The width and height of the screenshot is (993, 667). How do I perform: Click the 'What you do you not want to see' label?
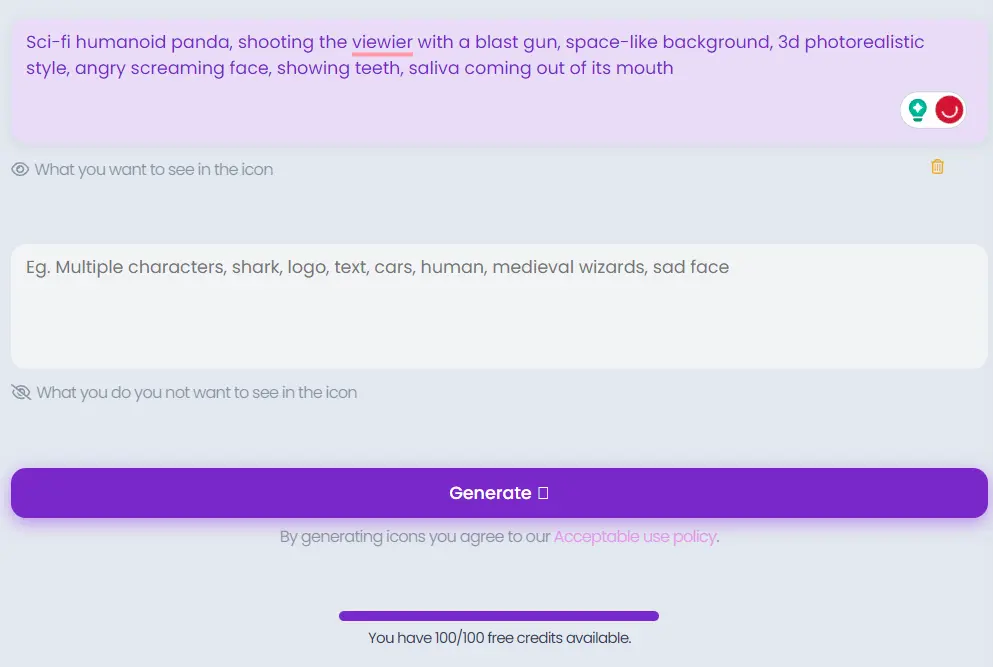point(197,393)
